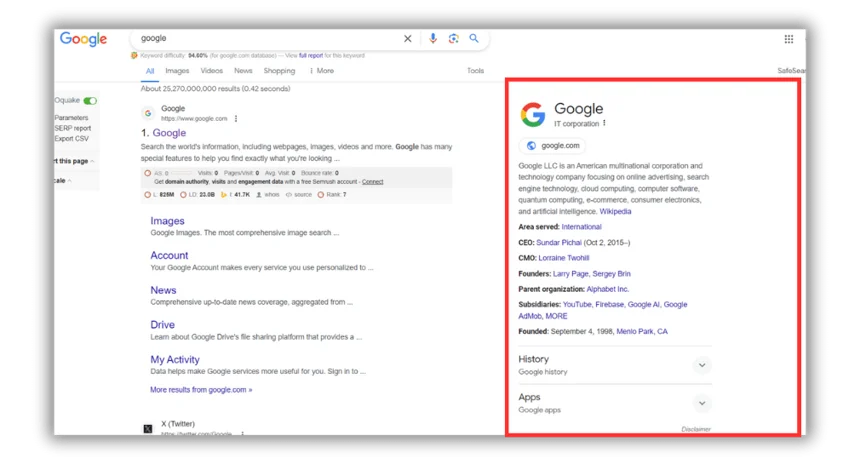
Task: Open the three-dot menu next to IT corporation
Action: coord(604,123)
